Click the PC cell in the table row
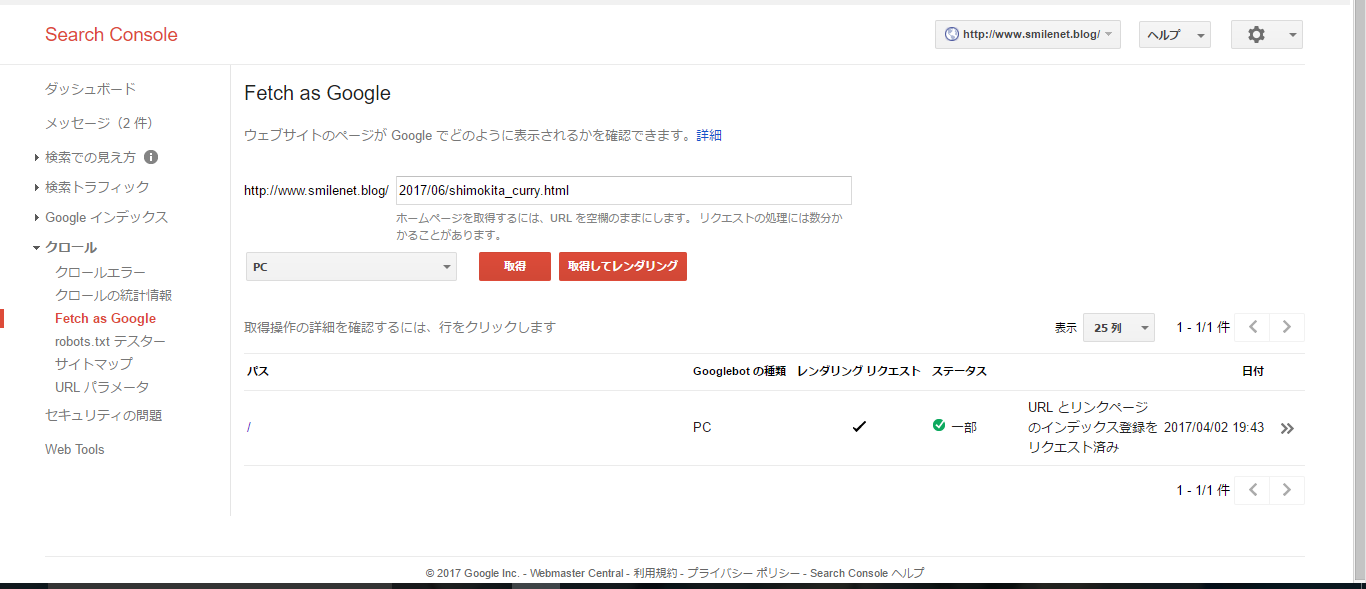The width and height of the screenshot is (1366, 589). [702, 427]
